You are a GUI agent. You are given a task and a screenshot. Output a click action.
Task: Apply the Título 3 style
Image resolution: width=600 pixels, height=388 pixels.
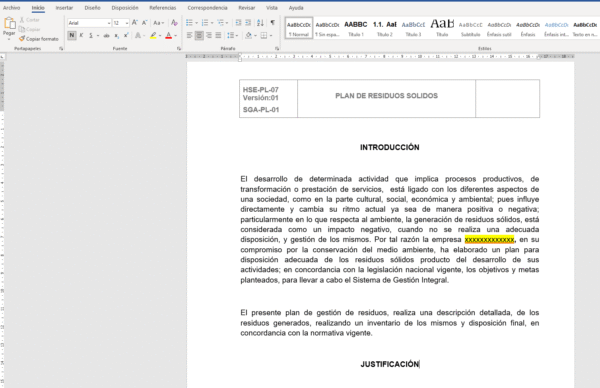point(413,28)
